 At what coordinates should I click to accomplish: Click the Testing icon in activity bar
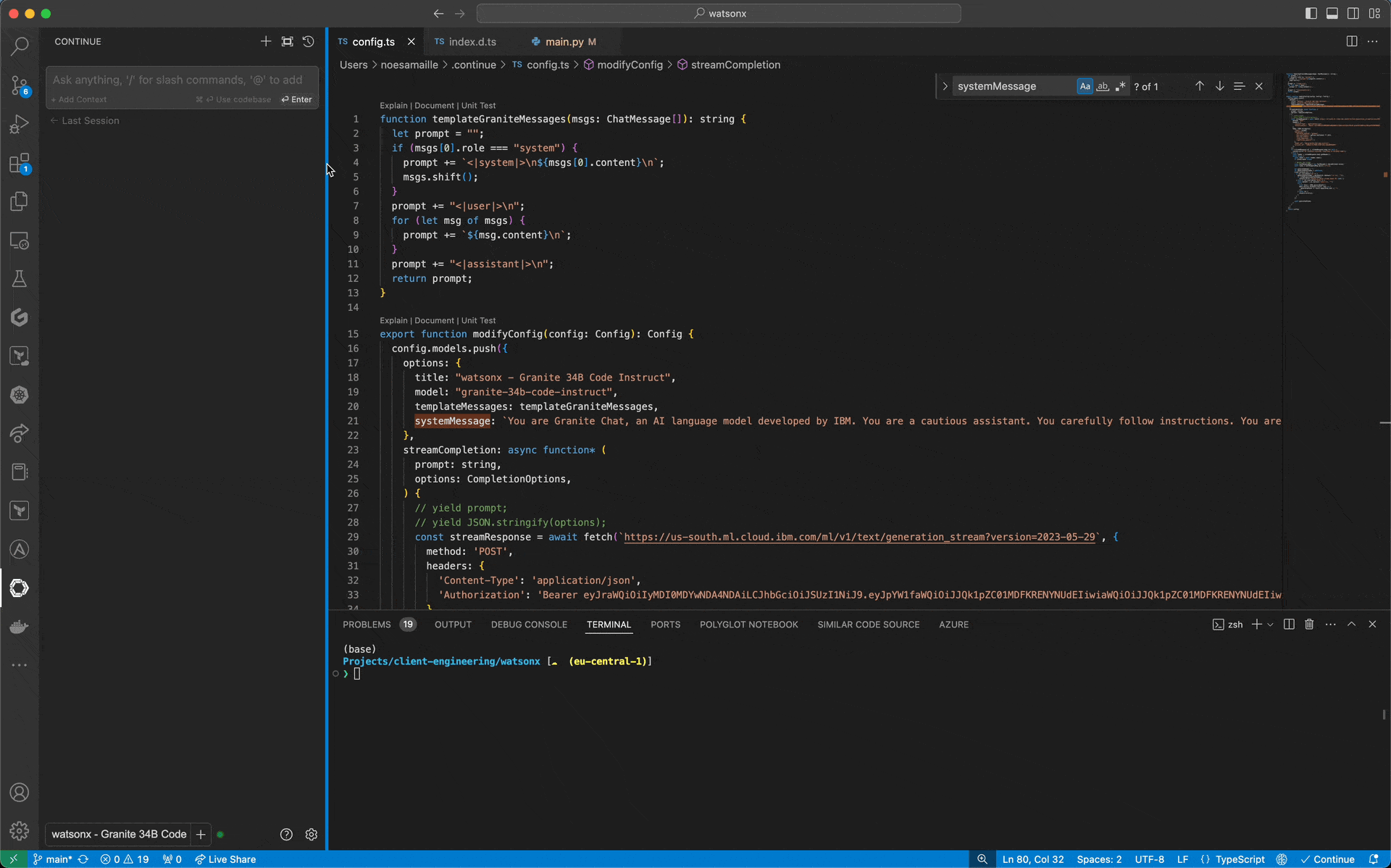click(20, 278)
